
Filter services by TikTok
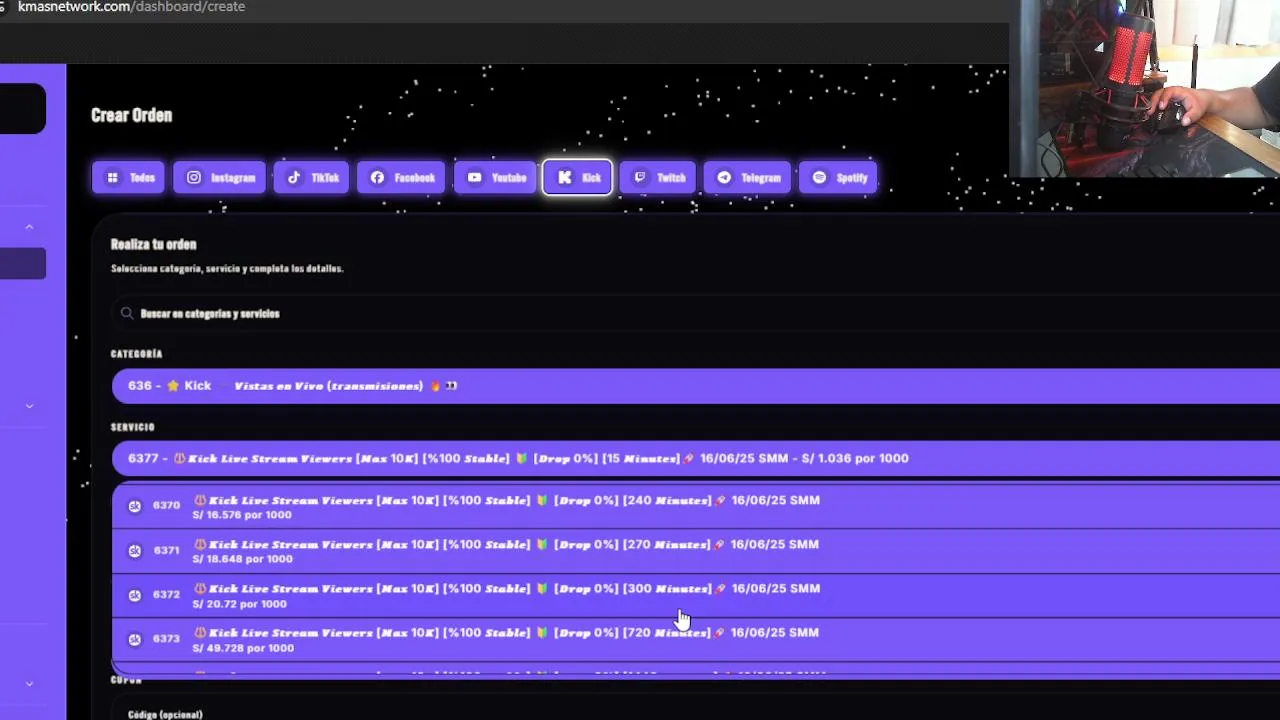point(311,177)
